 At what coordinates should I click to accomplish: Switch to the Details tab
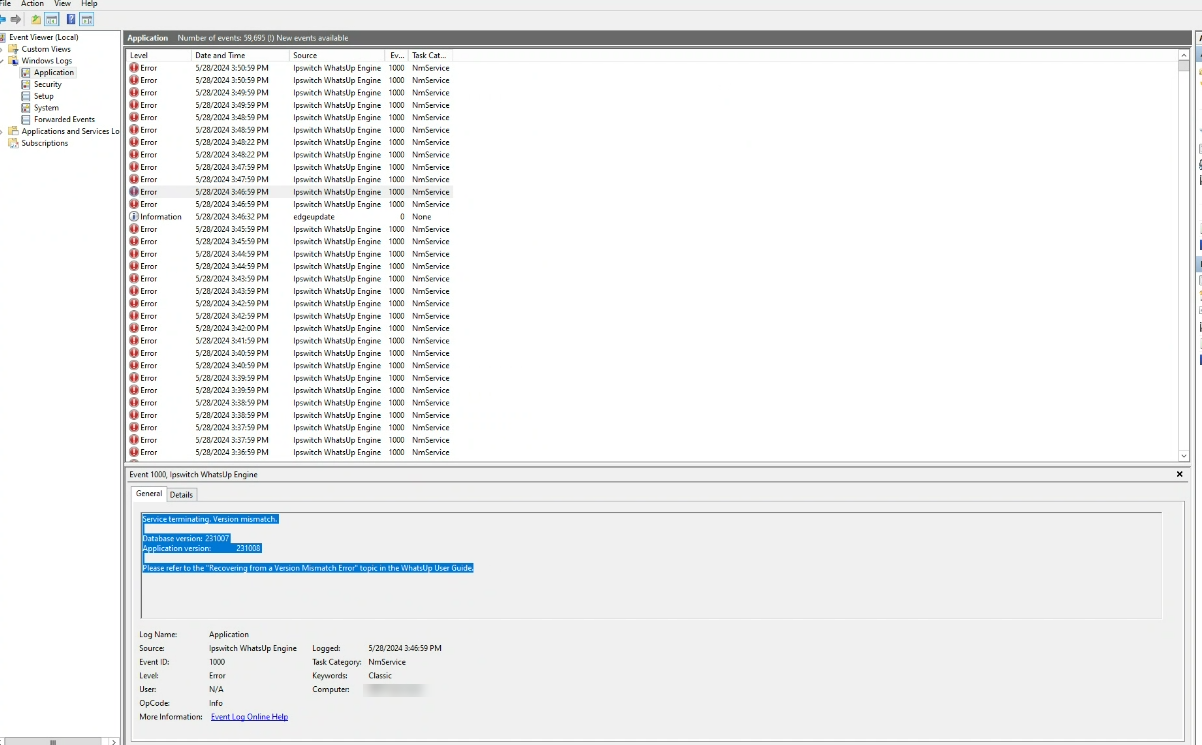coord(181,495)
